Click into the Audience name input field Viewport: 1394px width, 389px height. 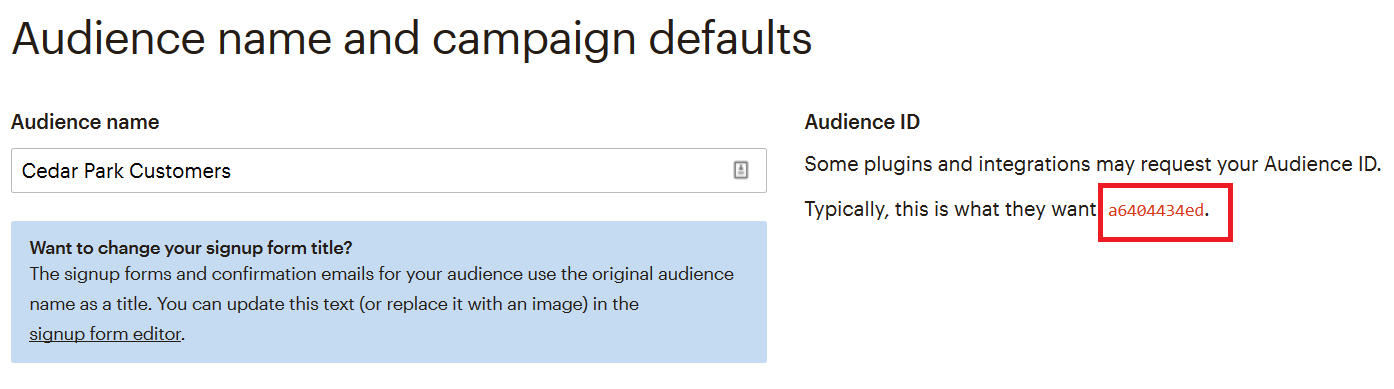(x=389, y=171)
